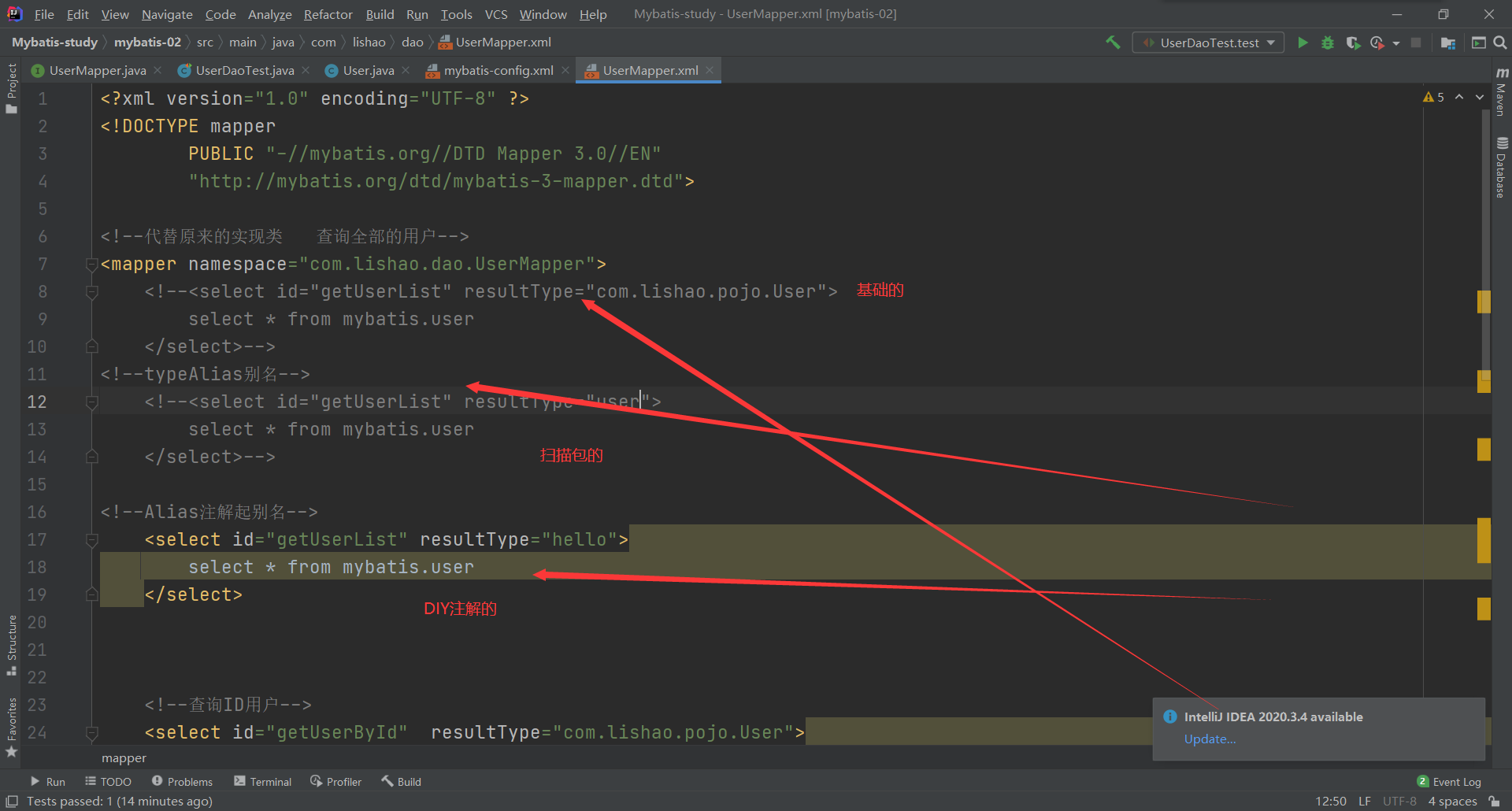Viewport: 1512px width, 811px height.
Task: Open the Run tool window button
Action: tap(48, 781)
